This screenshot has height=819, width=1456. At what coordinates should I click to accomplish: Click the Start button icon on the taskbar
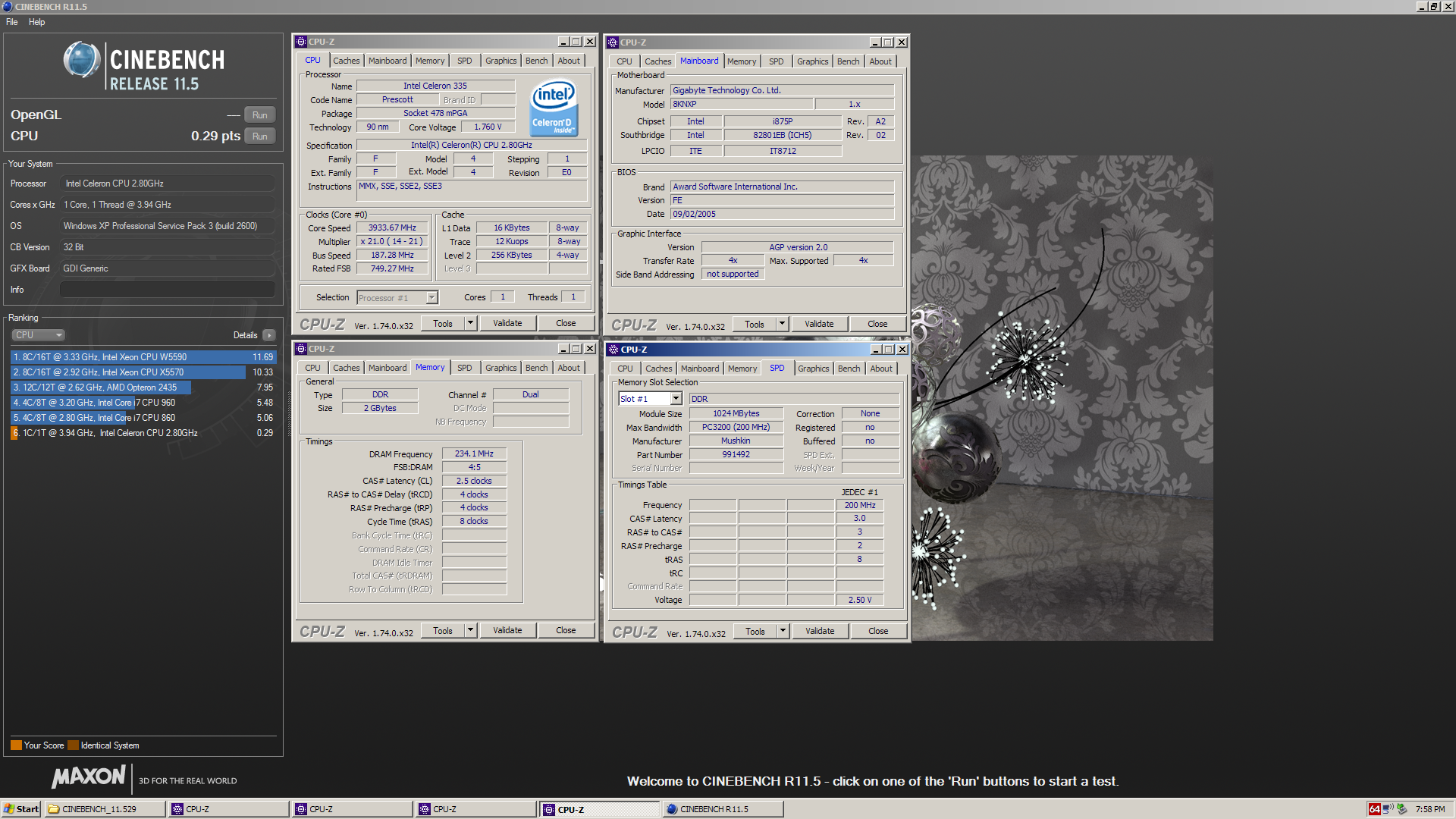20,809
